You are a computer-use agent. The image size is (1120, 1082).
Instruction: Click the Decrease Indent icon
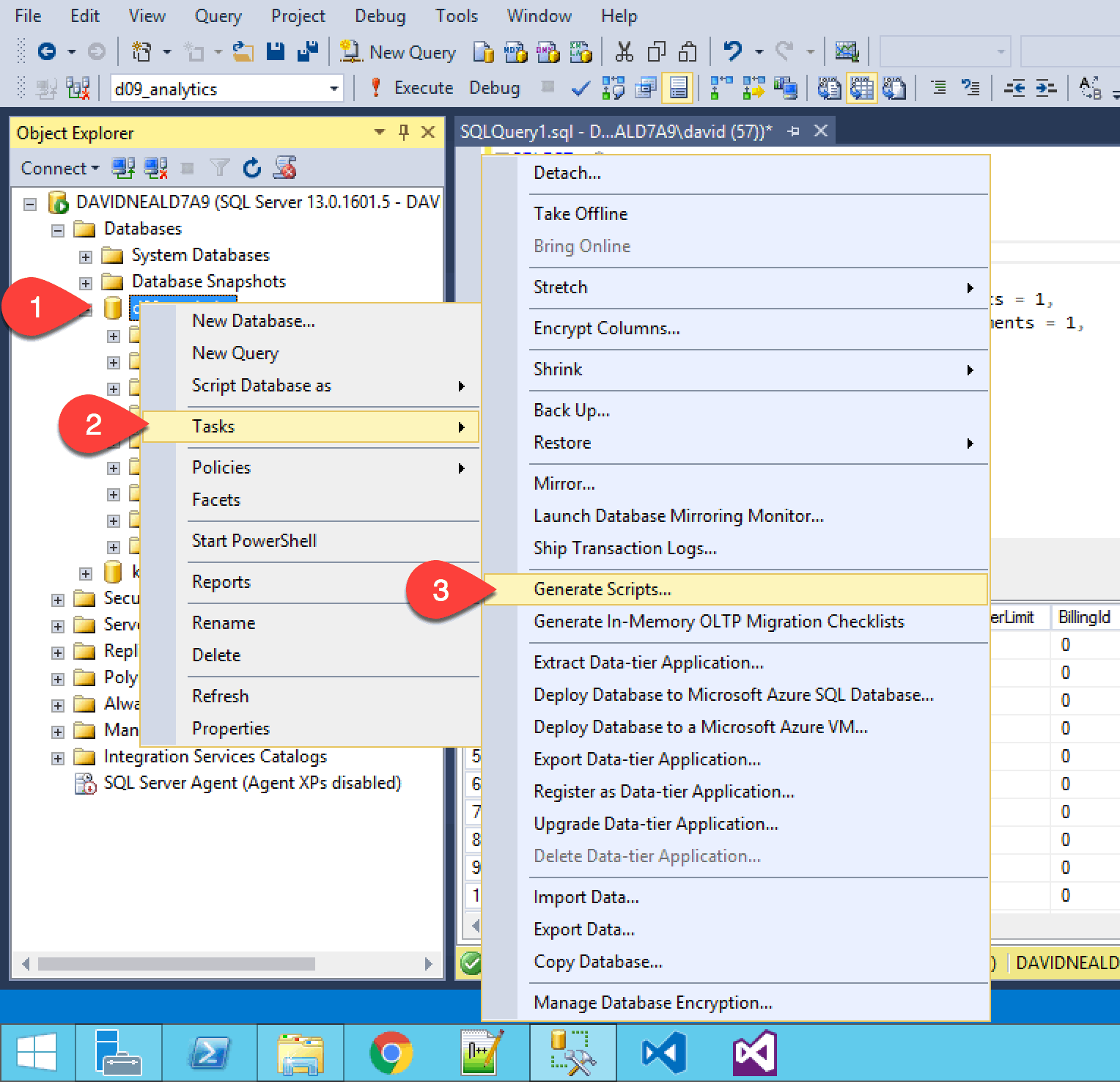pyautogui.click(x=1014, y=89)
